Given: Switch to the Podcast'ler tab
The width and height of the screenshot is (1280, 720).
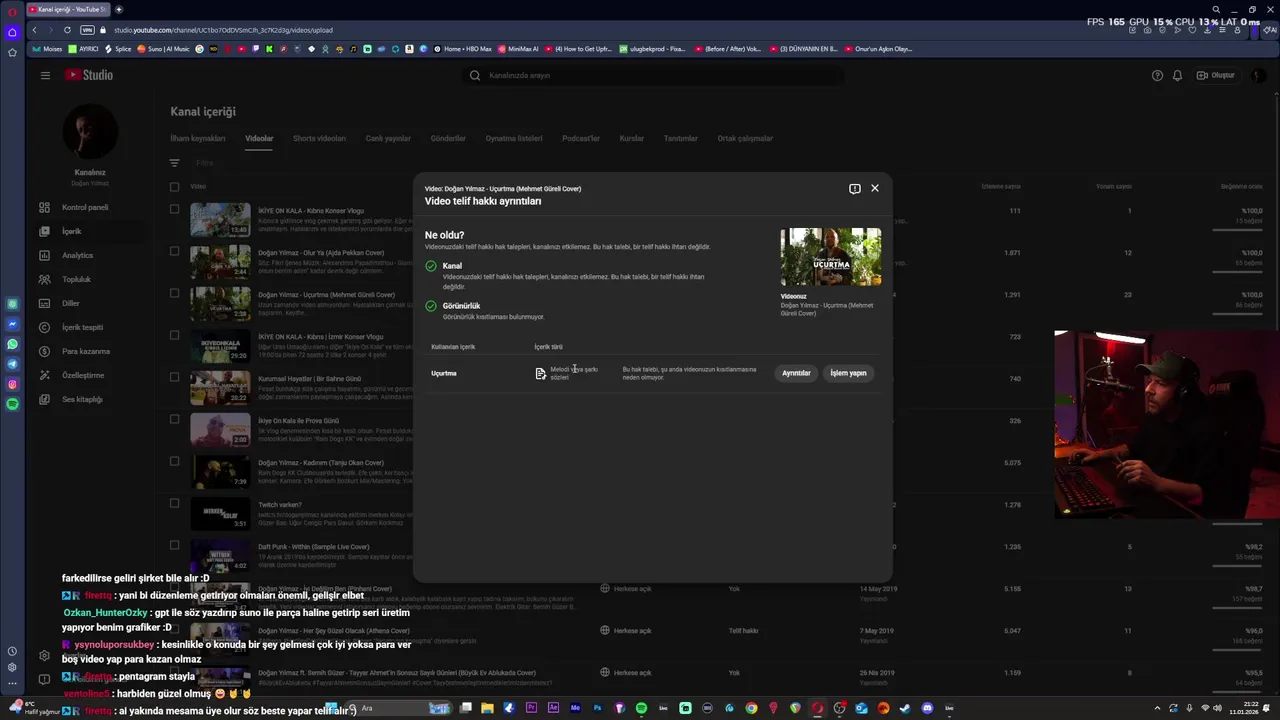Looking at the screenshot, I should (x=581, y=138).
